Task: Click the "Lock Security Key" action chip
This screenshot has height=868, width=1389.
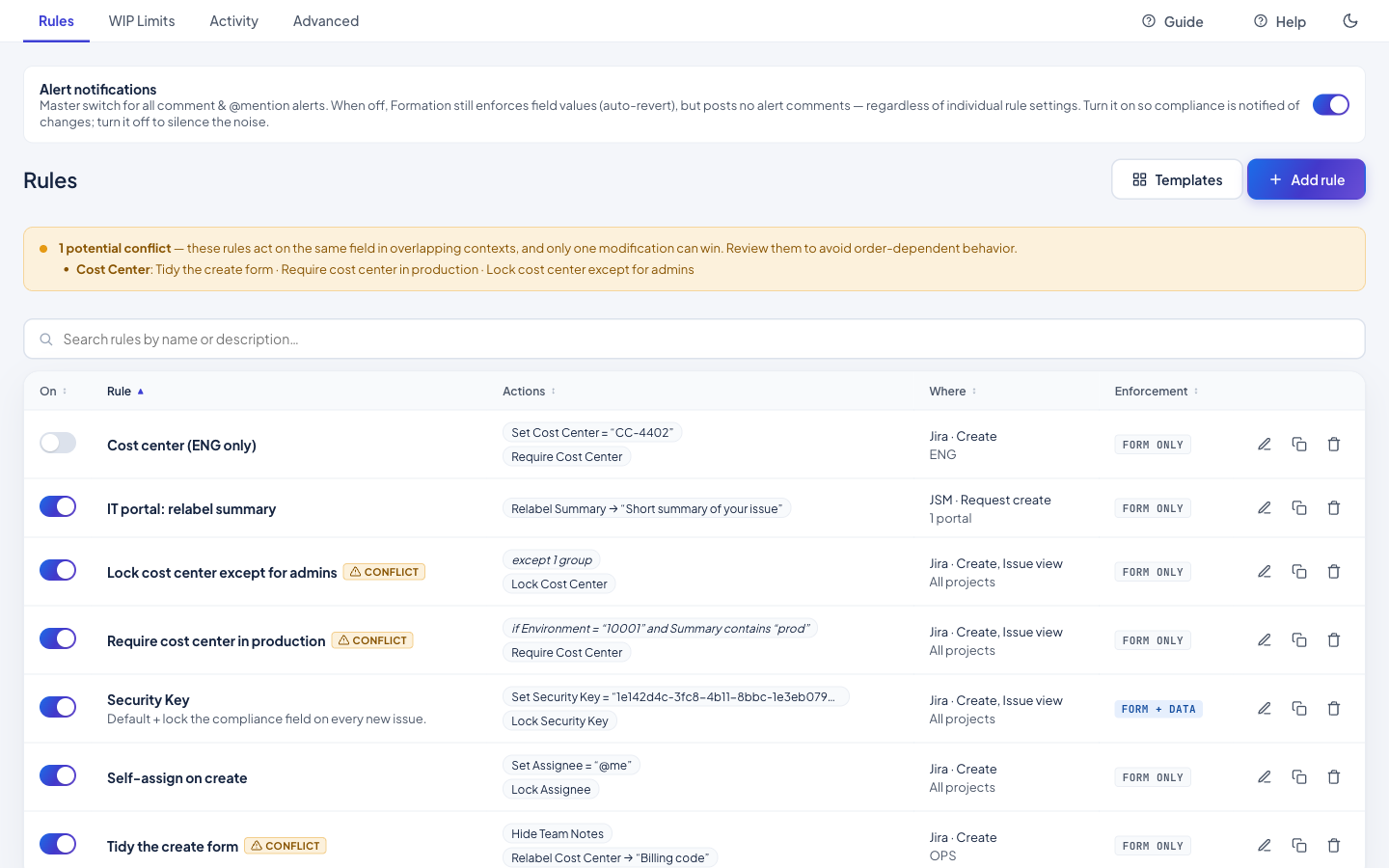Action: 559,721
